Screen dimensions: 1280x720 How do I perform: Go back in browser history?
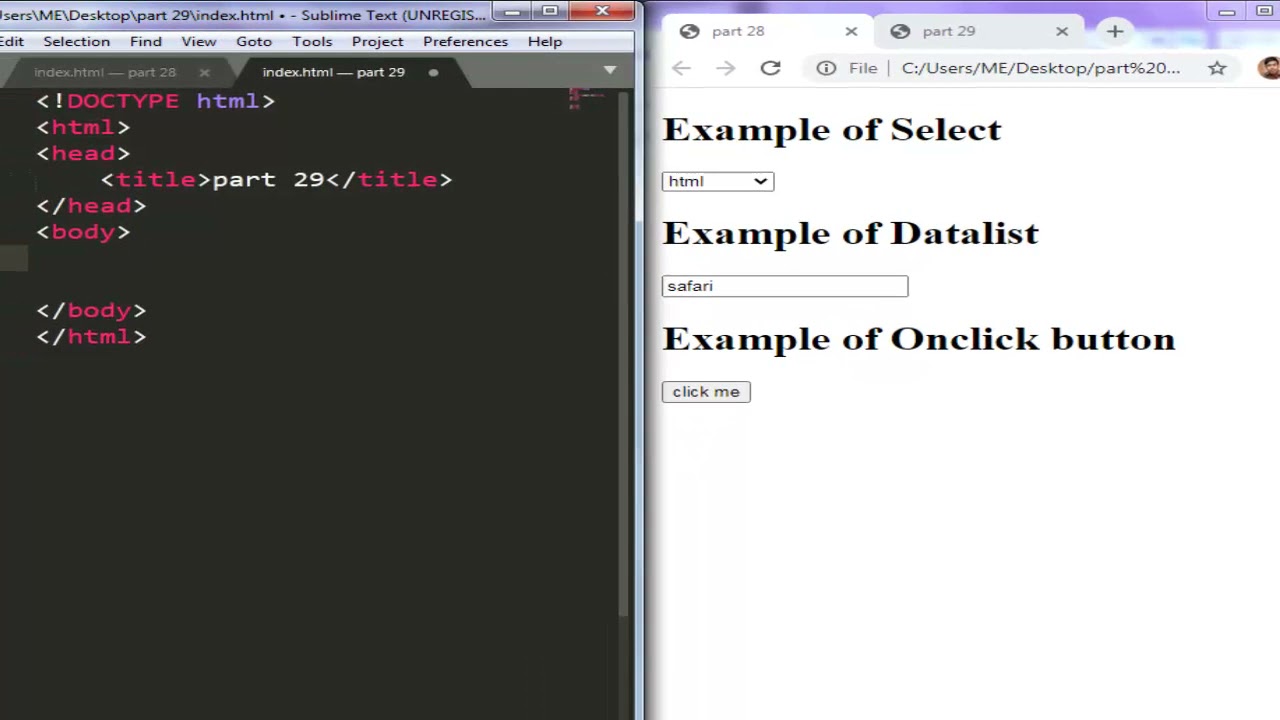tap(681, 68)
